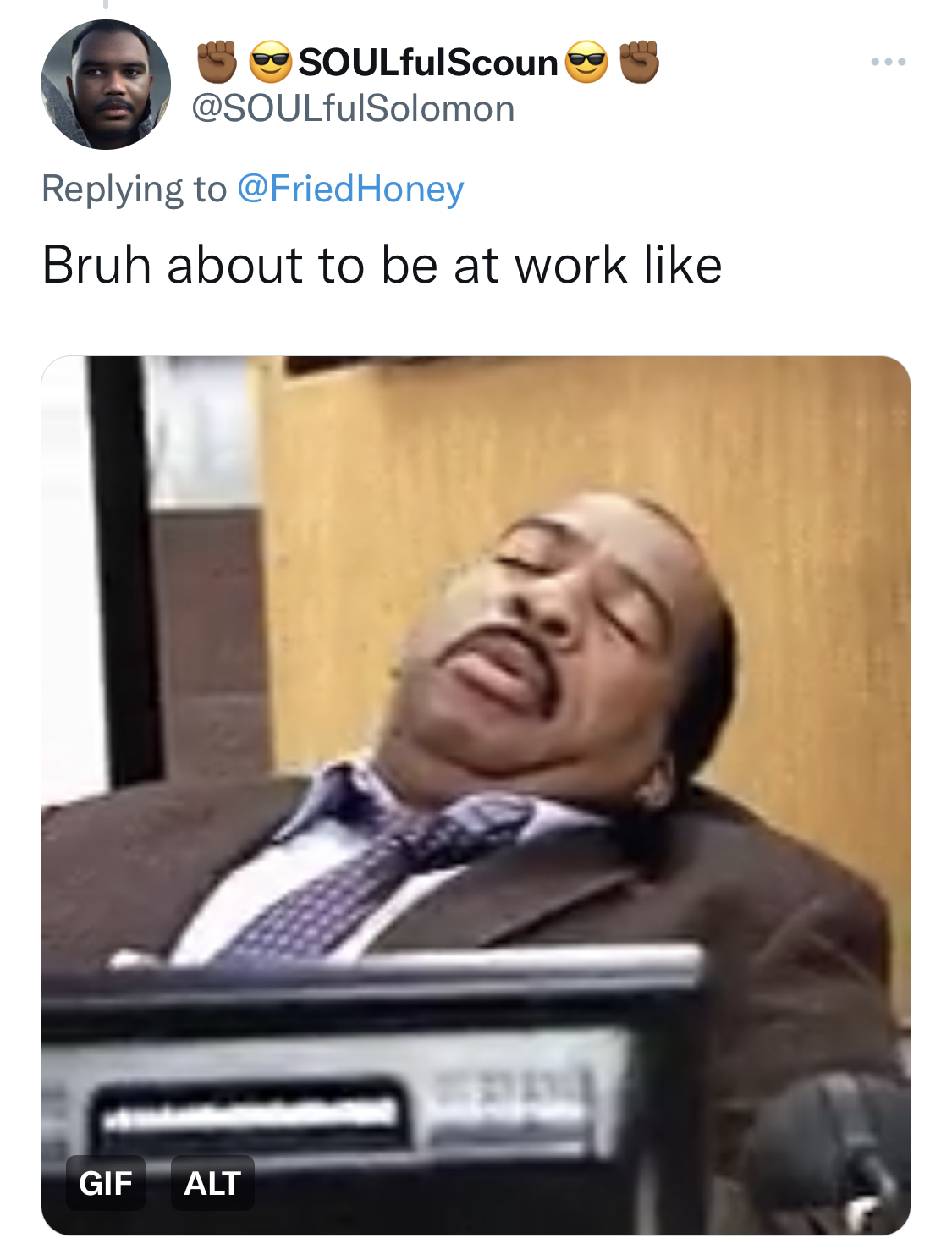
Task: Click the computer monitor in the GIF
Action: point(372,1092)
